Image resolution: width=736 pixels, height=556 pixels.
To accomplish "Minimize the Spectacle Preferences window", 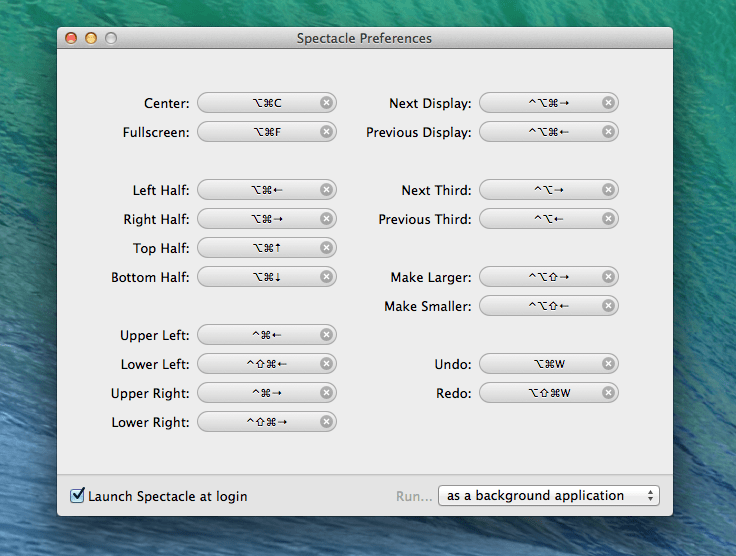I will [x=91, y=38].
